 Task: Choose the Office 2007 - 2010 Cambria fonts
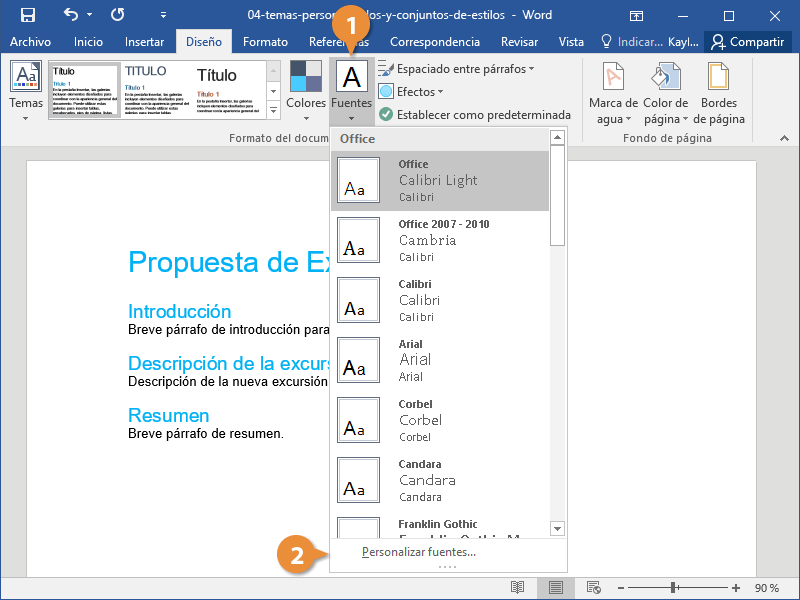440,240
